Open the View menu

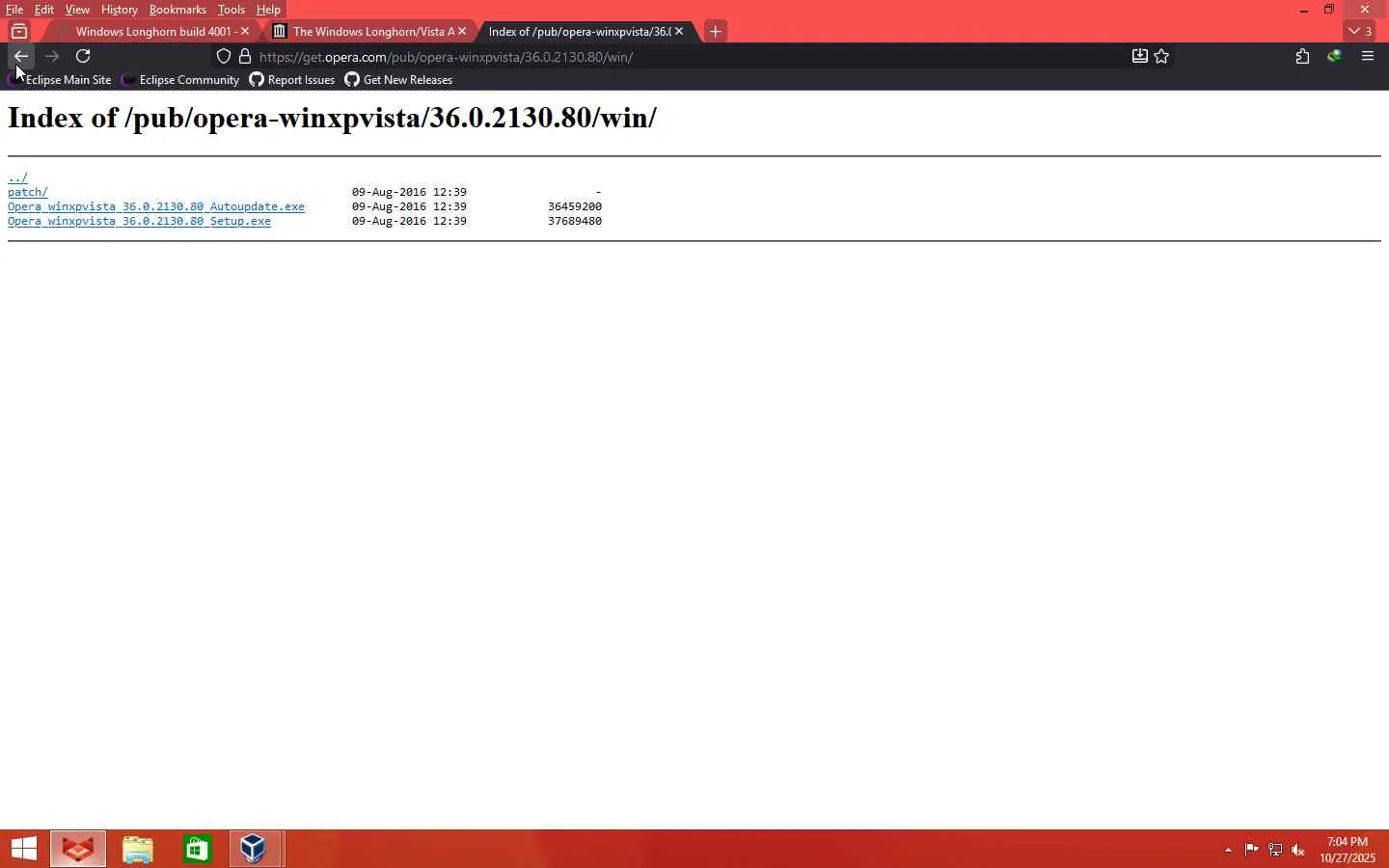[77, 10]
